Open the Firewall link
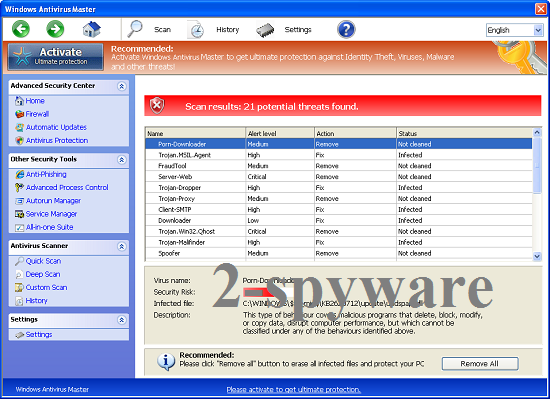The image size is (550, 399). (x=37, y=114)
